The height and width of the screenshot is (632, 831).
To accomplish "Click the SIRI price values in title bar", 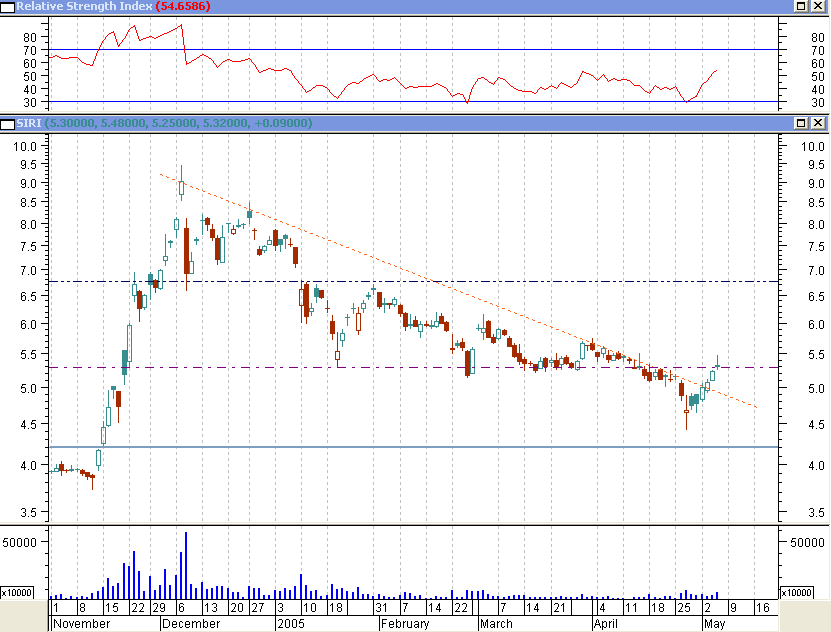I will [179, 123].
